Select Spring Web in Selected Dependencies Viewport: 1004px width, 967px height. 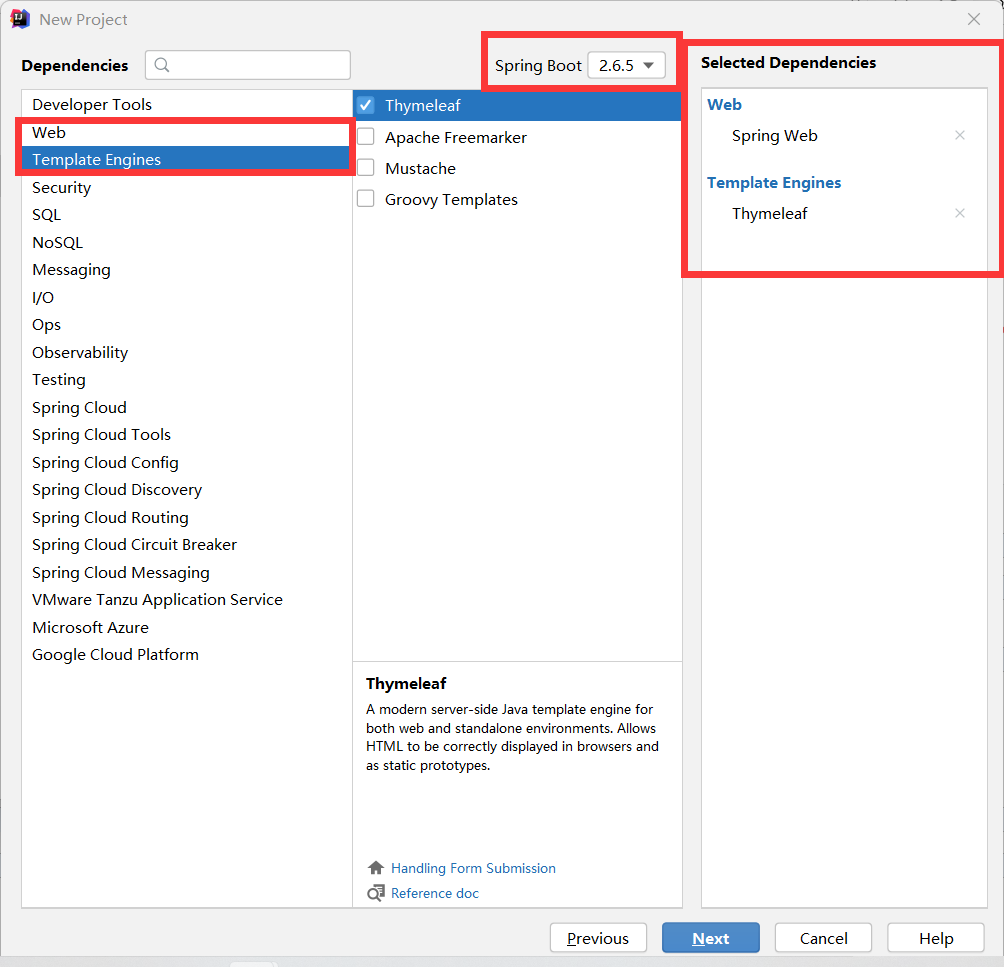(x=775, y=136)
